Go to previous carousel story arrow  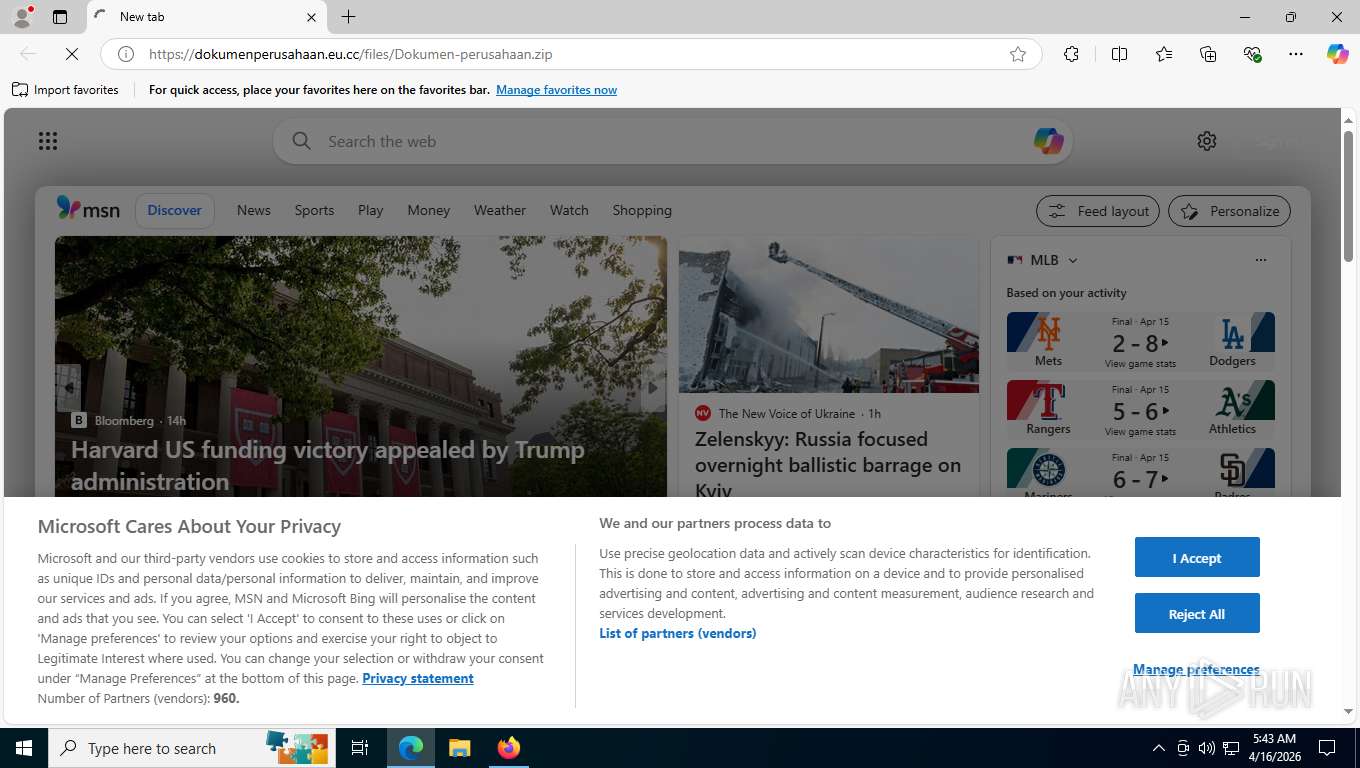tap(68, 388)
